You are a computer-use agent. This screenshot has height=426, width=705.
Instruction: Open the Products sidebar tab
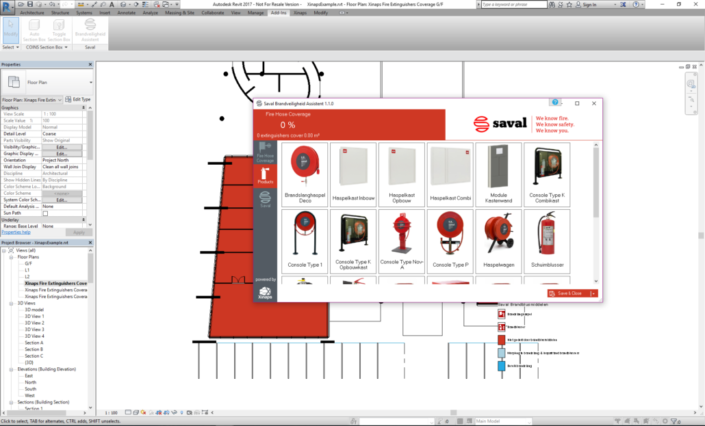[265, 175]
